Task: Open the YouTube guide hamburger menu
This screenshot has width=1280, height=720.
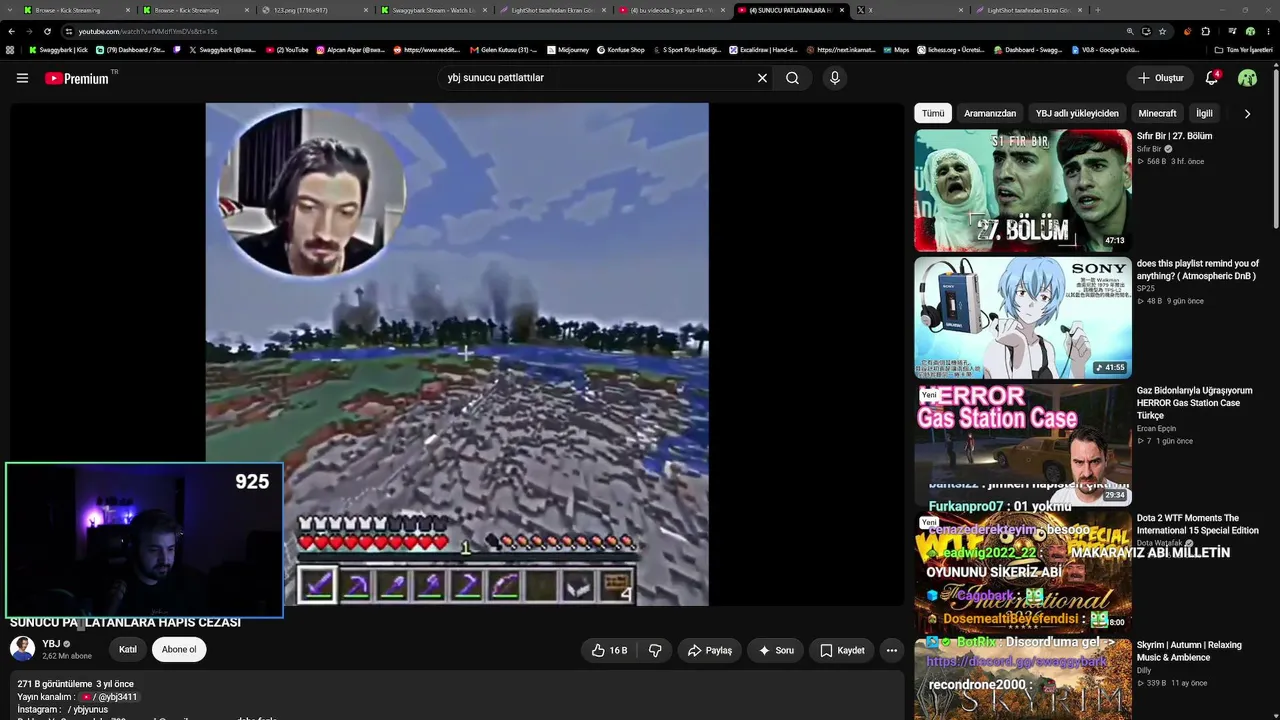Action: coord(22,78)
